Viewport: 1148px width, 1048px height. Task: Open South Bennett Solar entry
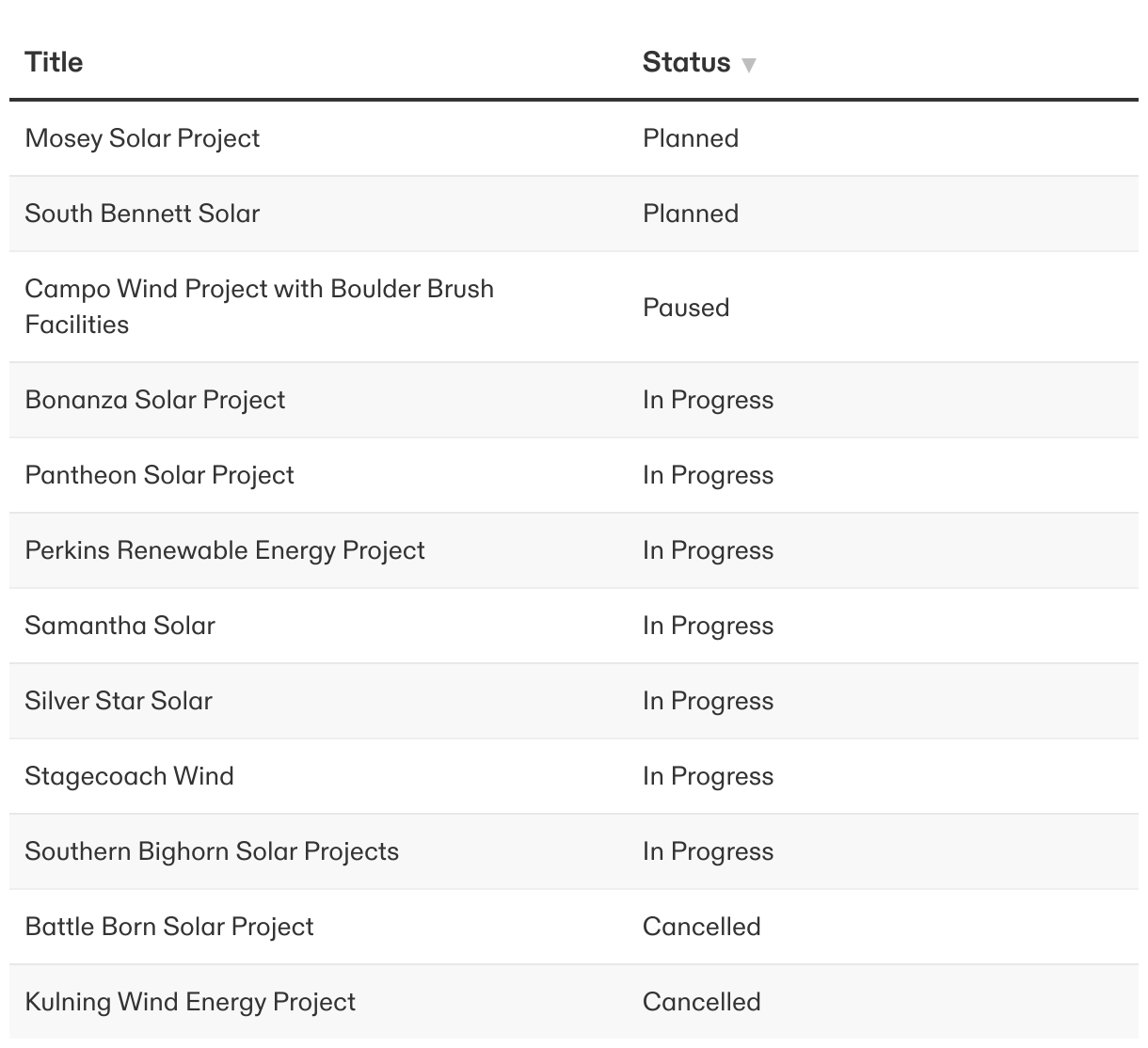142,214
